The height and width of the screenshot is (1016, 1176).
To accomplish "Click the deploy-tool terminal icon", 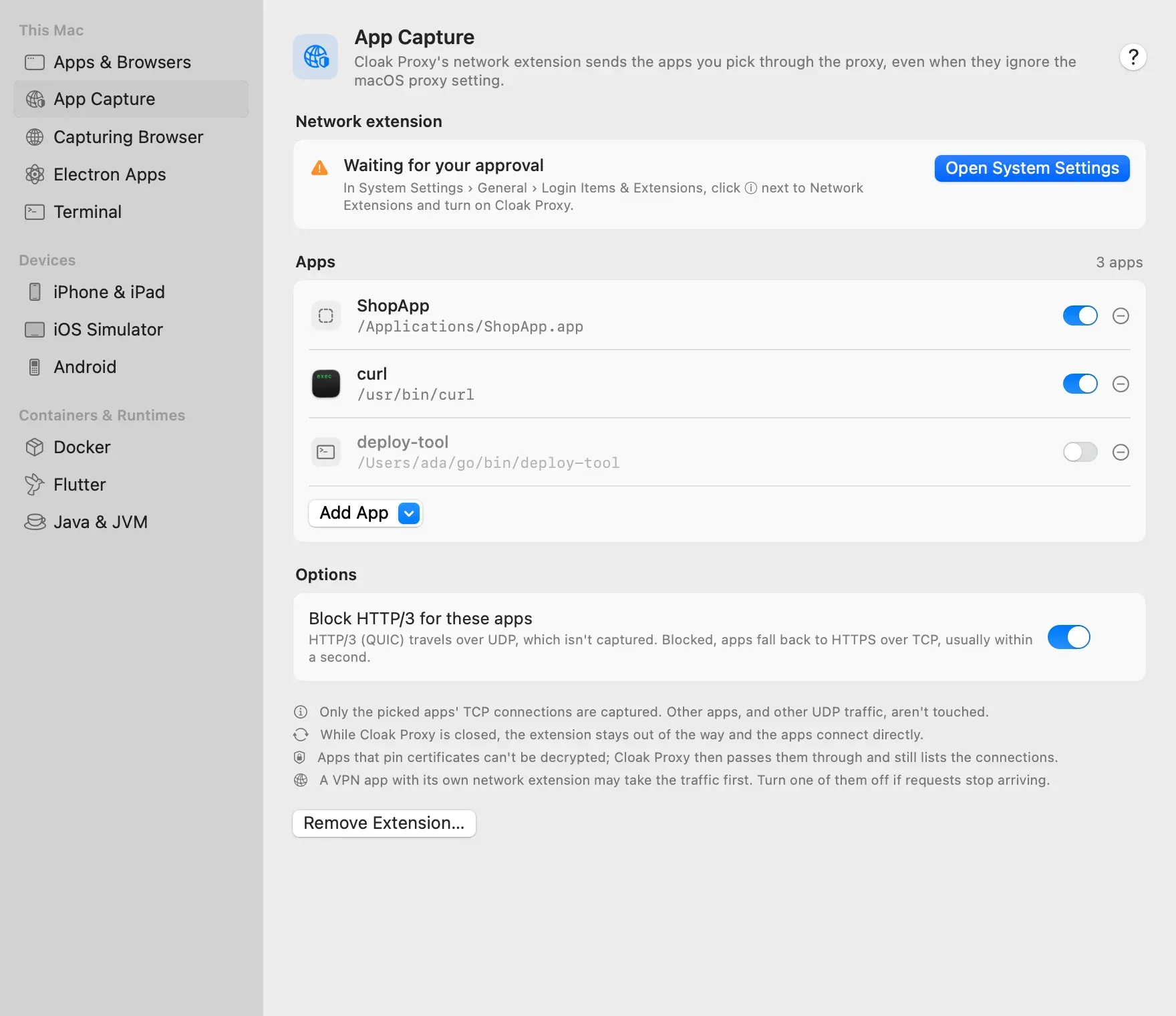I will (x=326, y=452).
